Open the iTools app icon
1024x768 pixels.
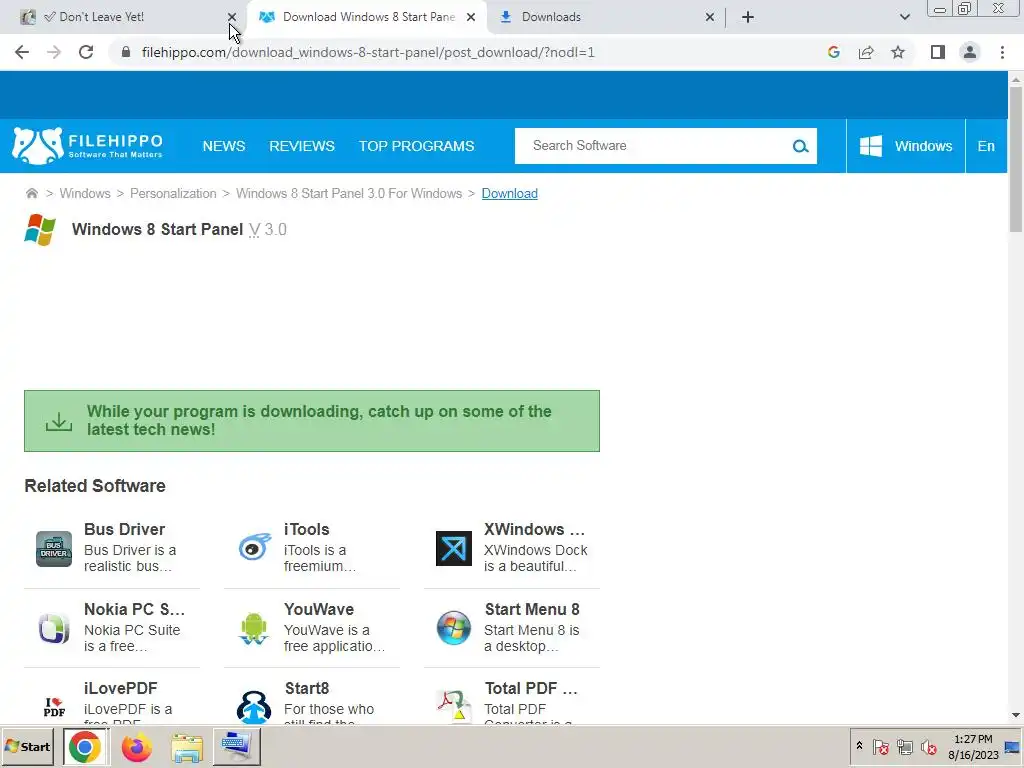coord(254,547)
